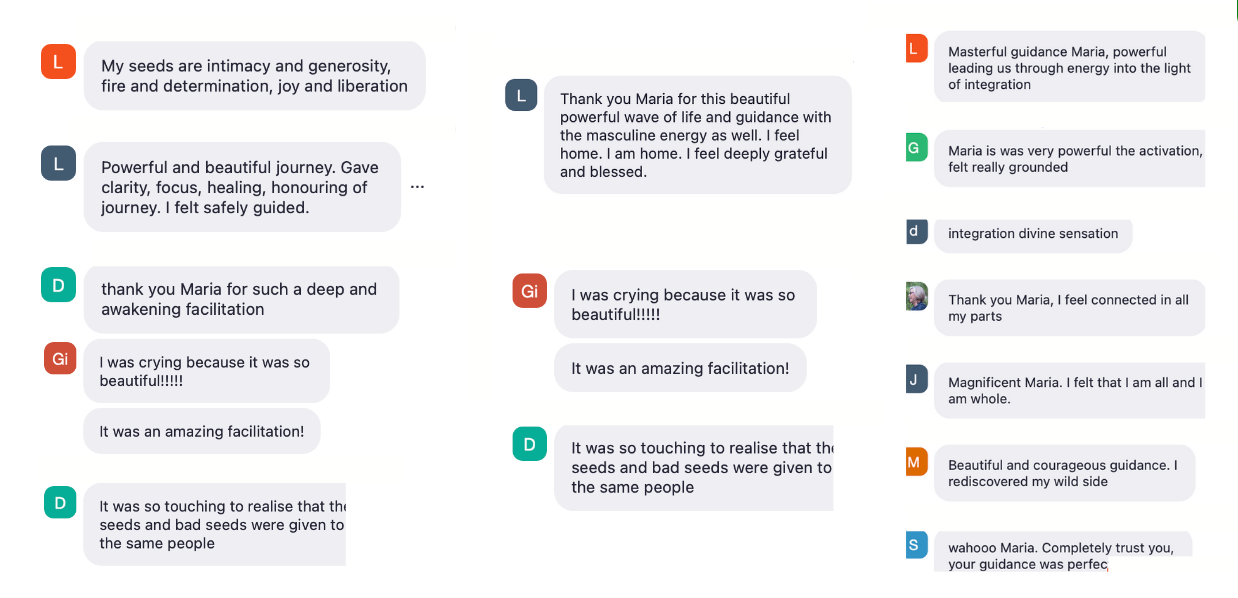Click the "integration divine sensation" message
The height and width of the screenshot is (598, 1238).
[1032, 234]
